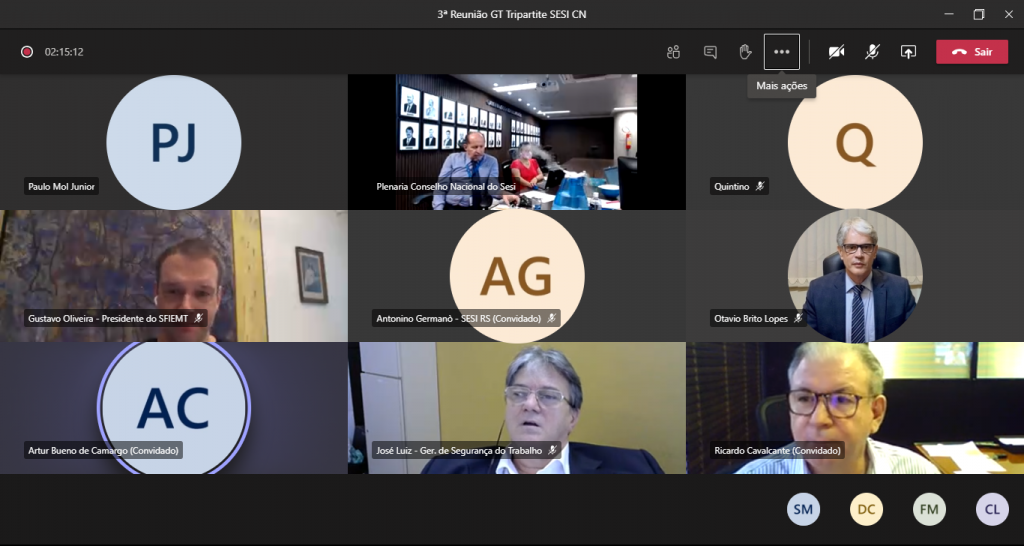Click the Plenaria Conselho Nacional do Sesi label

click(x=446, y=187)
